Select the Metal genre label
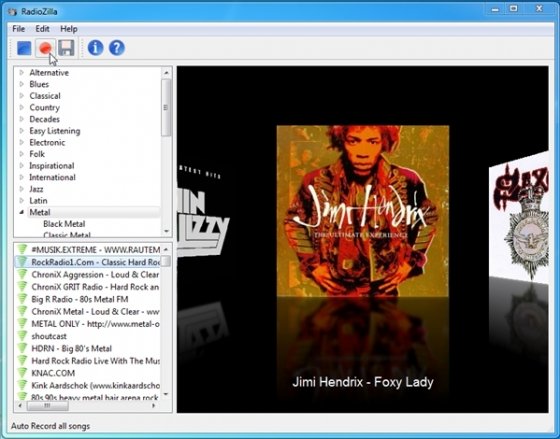This screenshot has width=560, height=439. click(x=40, y=212)
